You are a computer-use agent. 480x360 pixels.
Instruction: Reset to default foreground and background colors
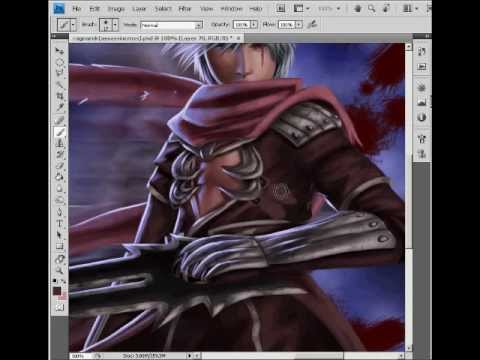click(55, 281)
